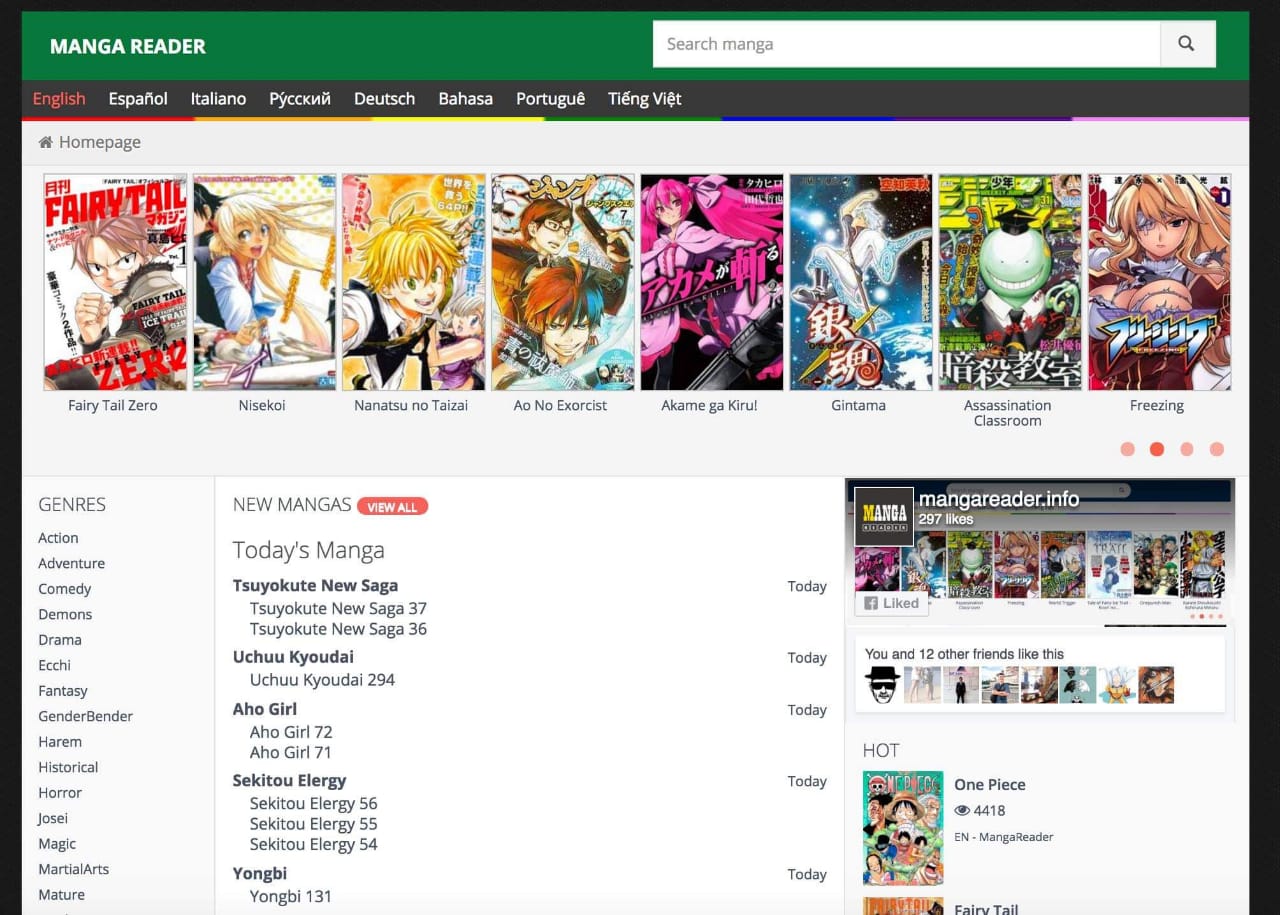Select the second carousel page dot

point(1157,449)
